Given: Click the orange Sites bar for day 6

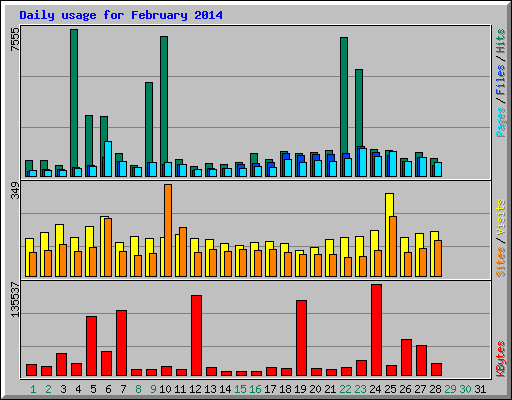Looking at the screenshot, I should pos(108,247).
